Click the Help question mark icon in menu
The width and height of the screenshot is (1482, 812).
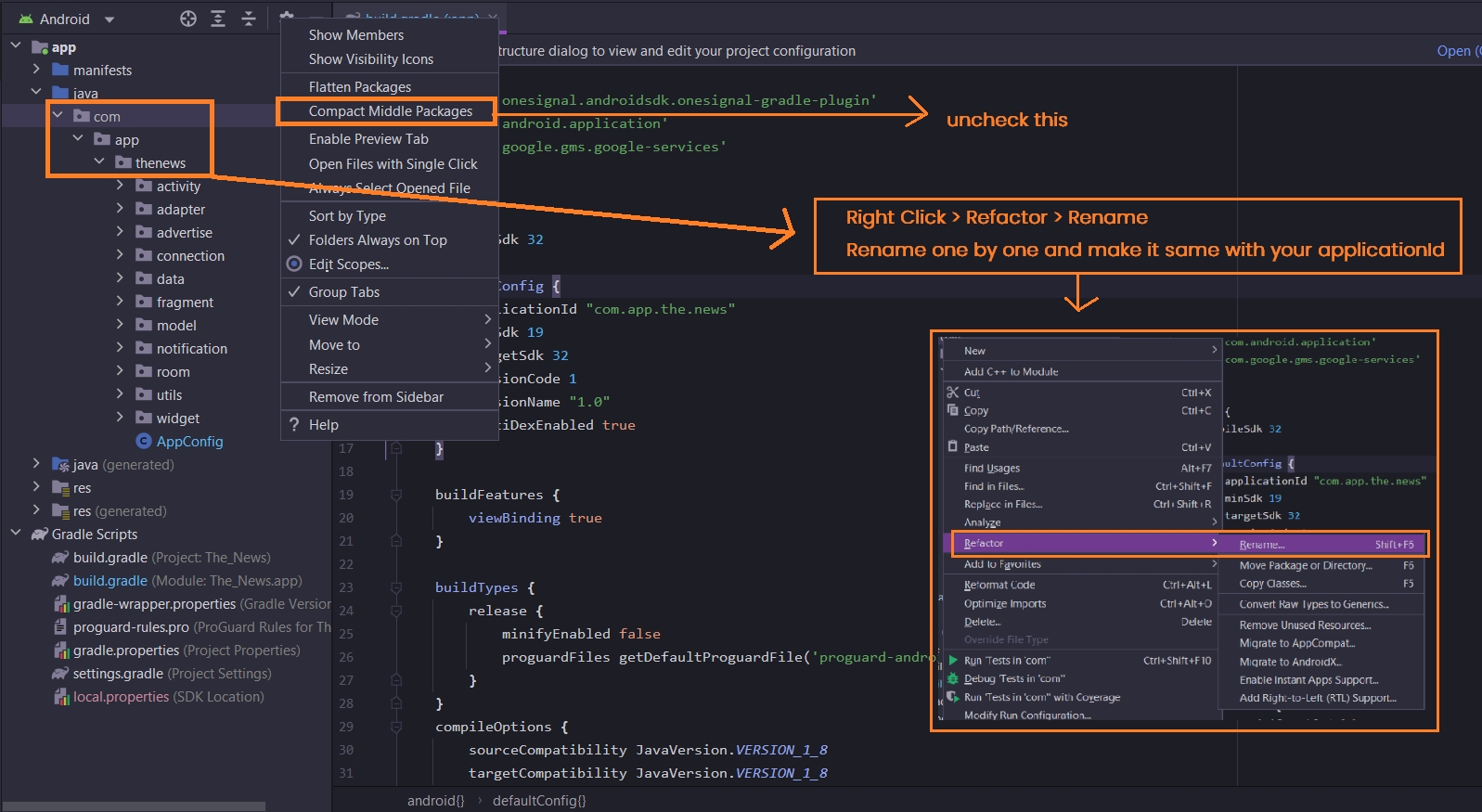tap(294, 425)
